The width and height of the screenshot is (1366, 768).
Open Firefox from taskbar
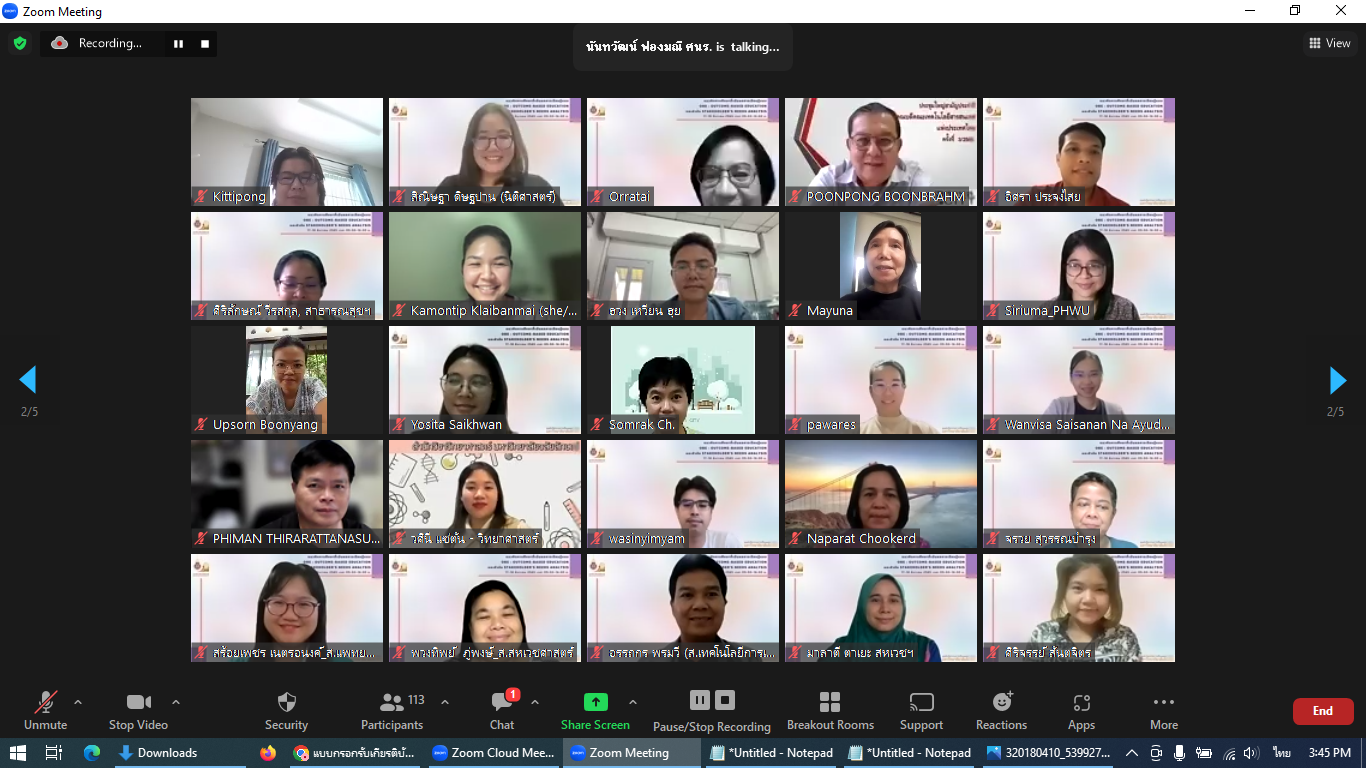(267, 753)
